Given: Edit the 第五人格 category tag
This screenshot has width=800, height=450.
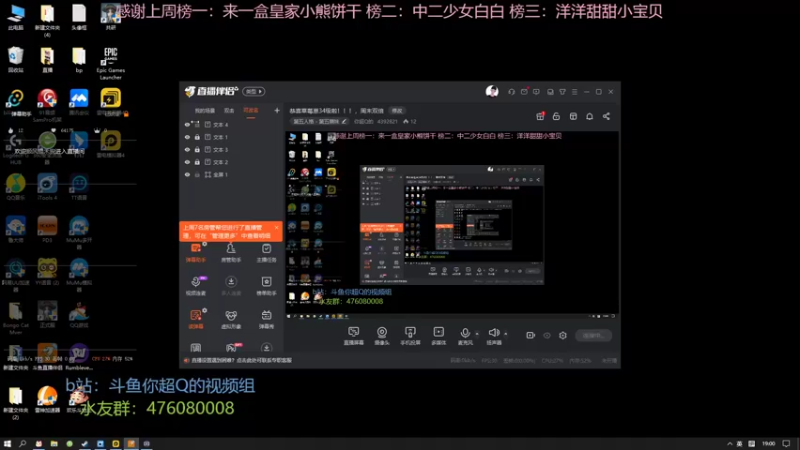Looking at the screenshot, I should point(320,121).
